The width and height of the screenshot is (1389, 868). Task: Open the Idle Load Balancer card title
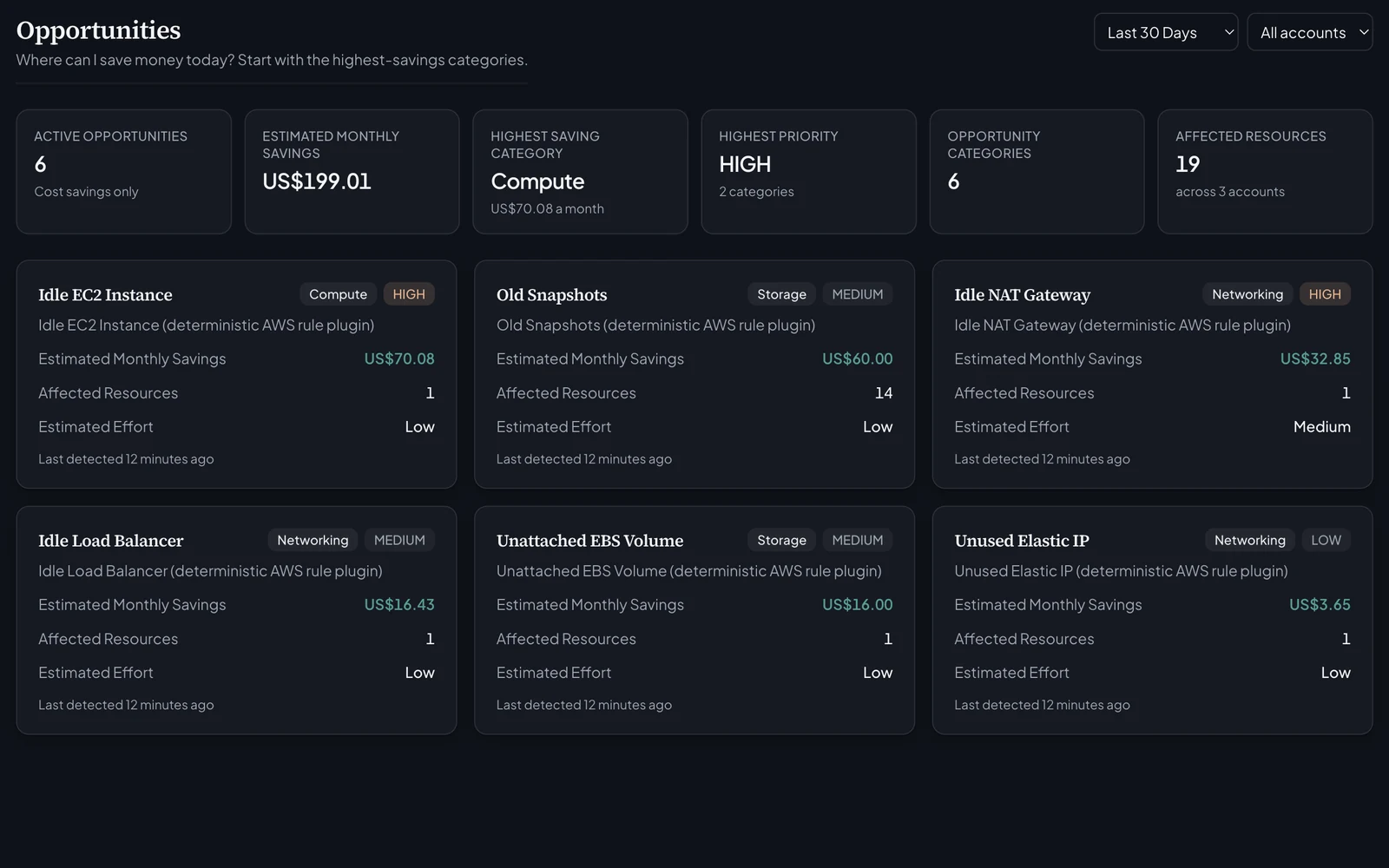(110, 541)
